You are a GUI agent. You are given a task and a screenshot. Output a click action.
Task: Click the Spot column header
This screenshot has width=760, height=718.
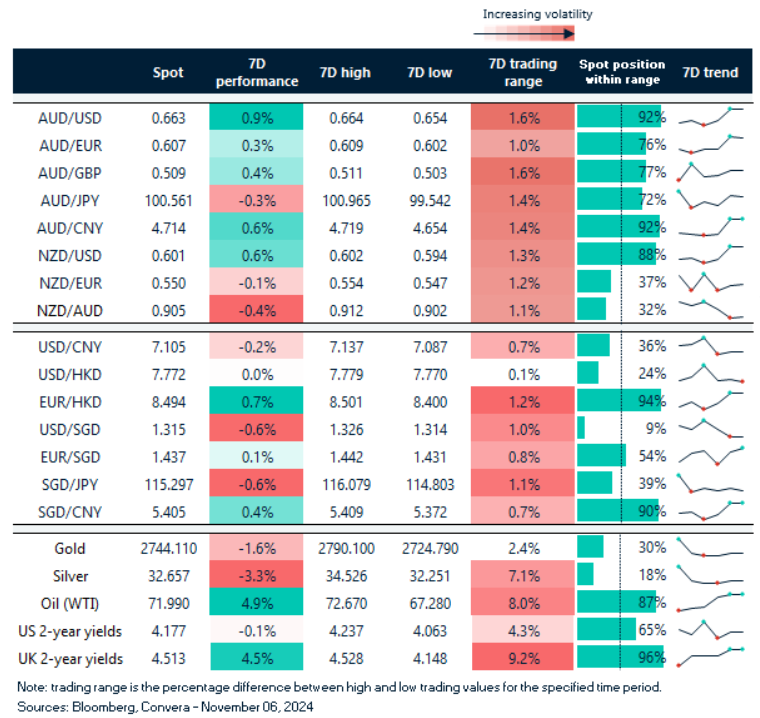(x=168, y=73)
